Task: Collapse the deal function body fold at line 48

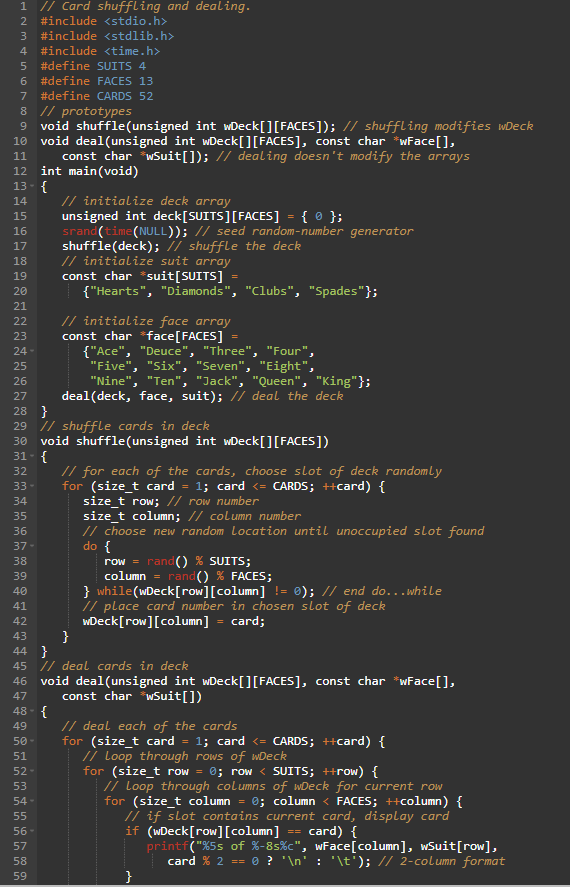Action: [x=32, y=711]
